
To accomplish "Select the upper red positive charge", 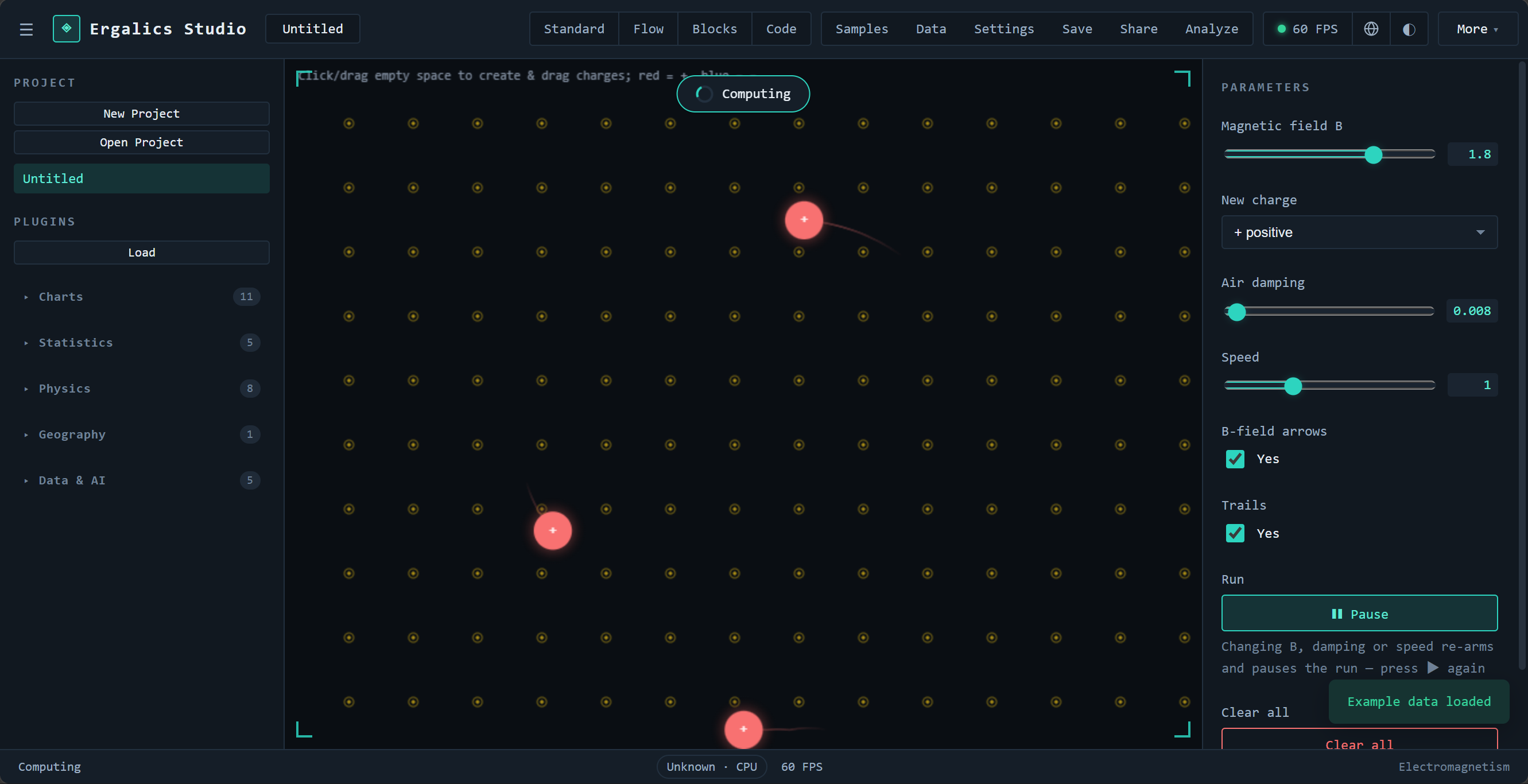I will click(804, 220).
